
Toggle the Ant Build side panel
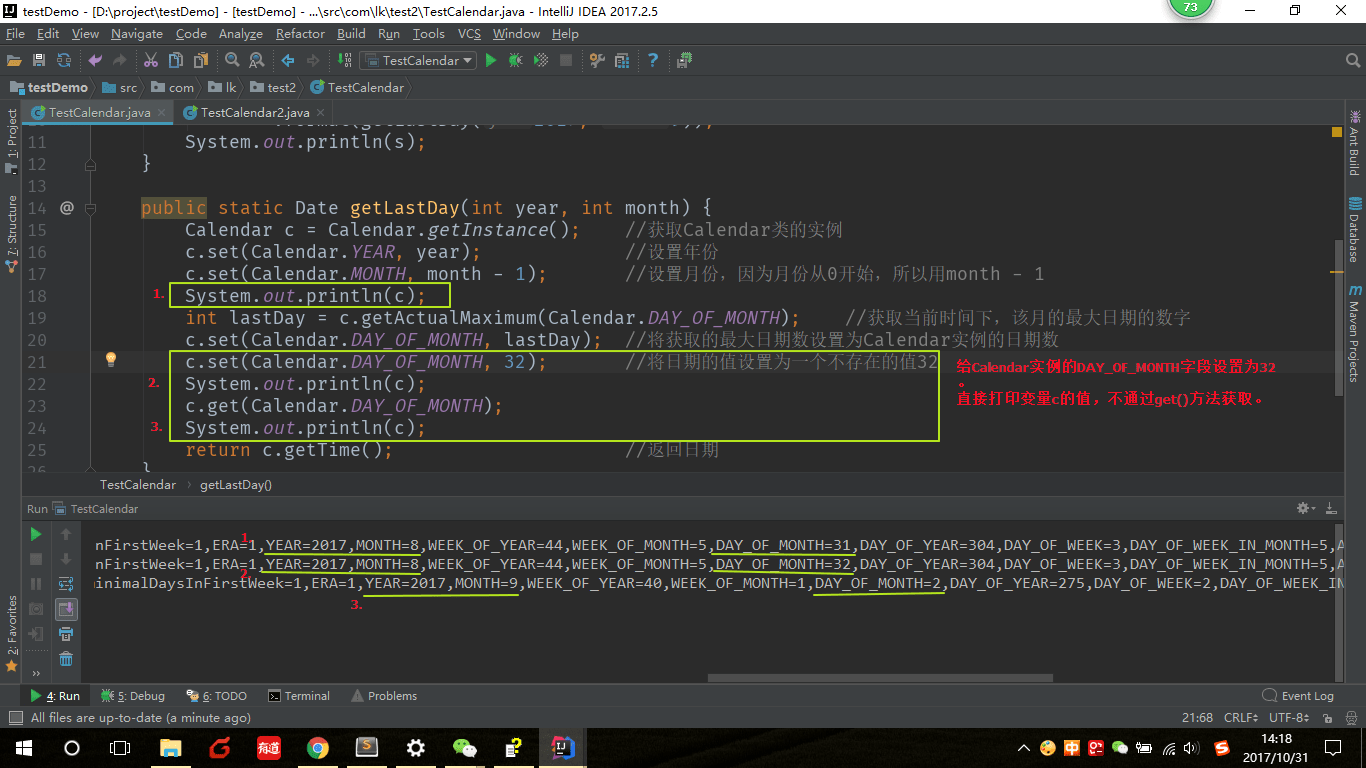1354,143
